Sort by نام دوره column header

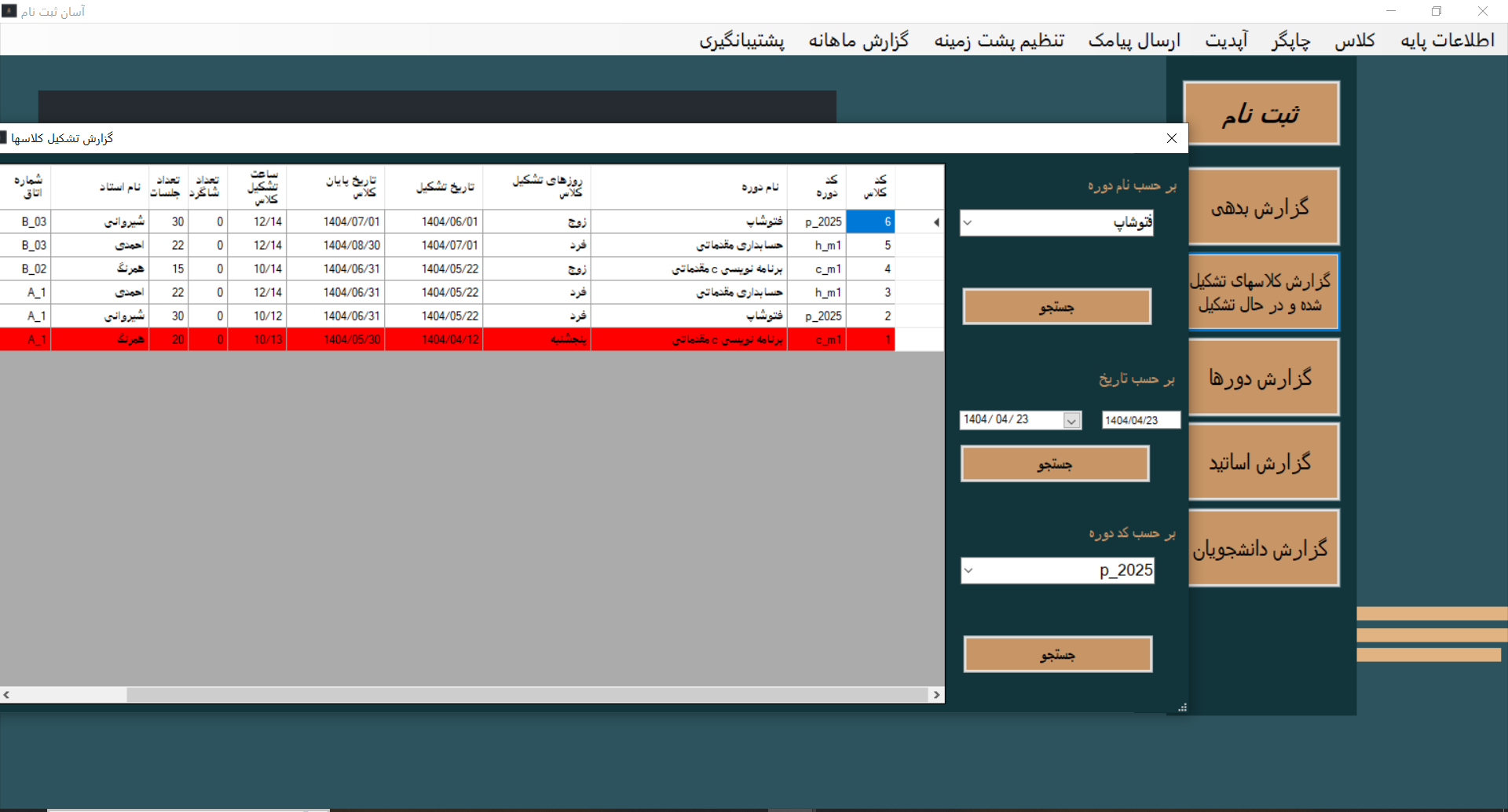click(x=689, y=187)
